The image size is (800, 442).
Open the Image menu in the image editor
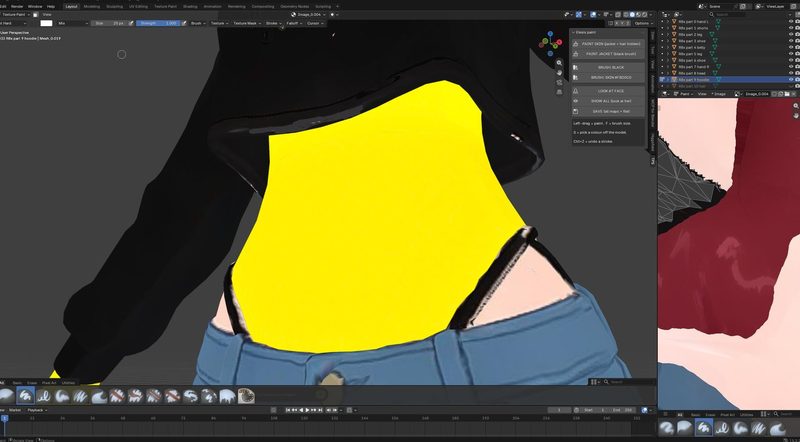point(719,94)
